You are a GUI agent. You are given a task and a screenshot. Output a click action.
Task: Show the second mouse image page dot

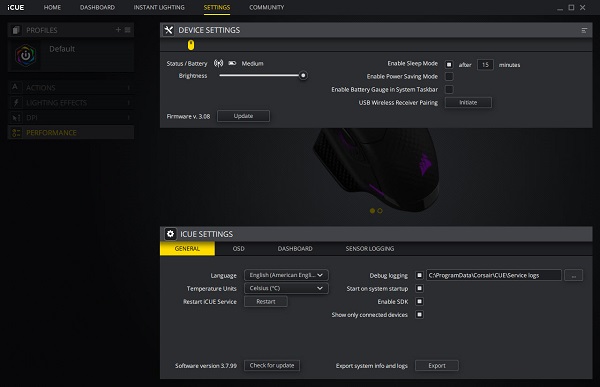(380, 211)
